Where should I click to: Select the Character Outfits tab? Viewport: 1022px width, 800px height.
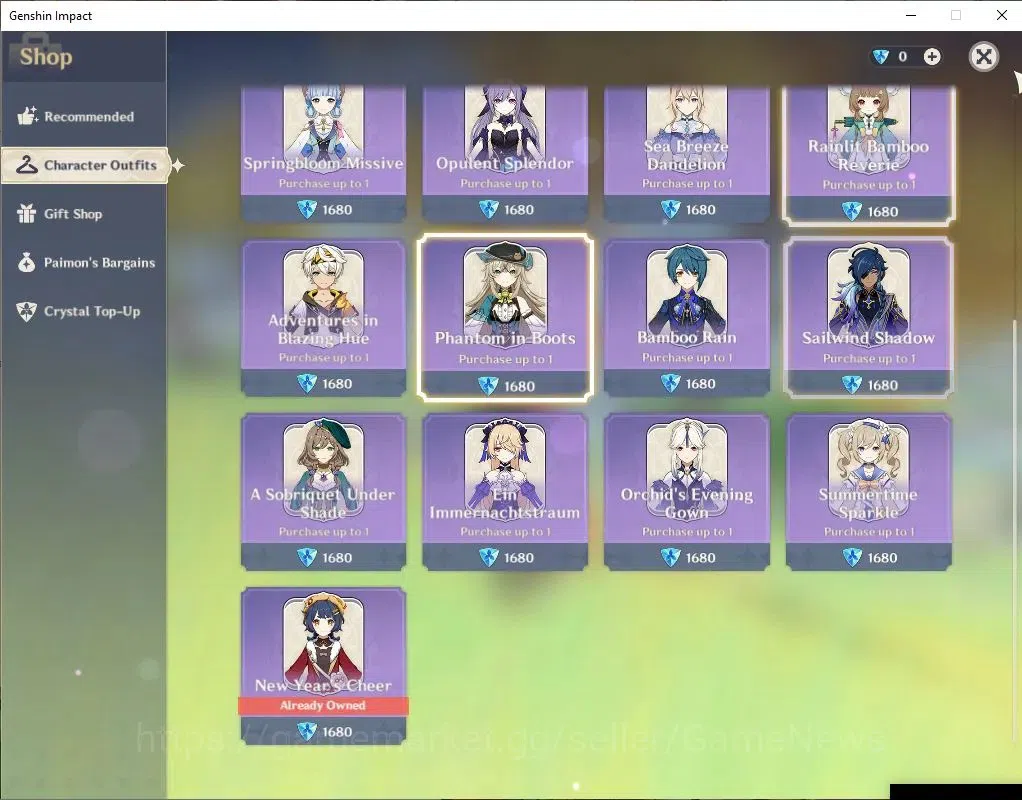(x=85, y=165)
